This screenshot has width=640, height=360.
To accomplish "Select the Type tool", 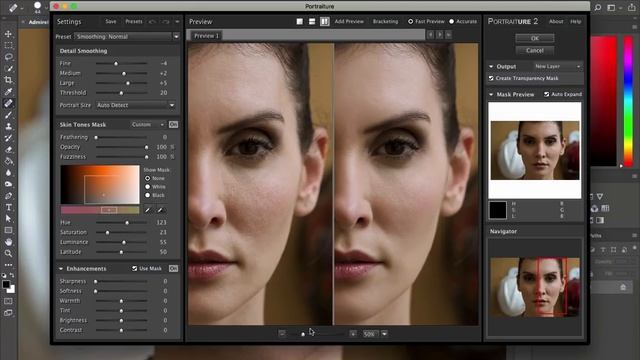I will pos(8,207).
